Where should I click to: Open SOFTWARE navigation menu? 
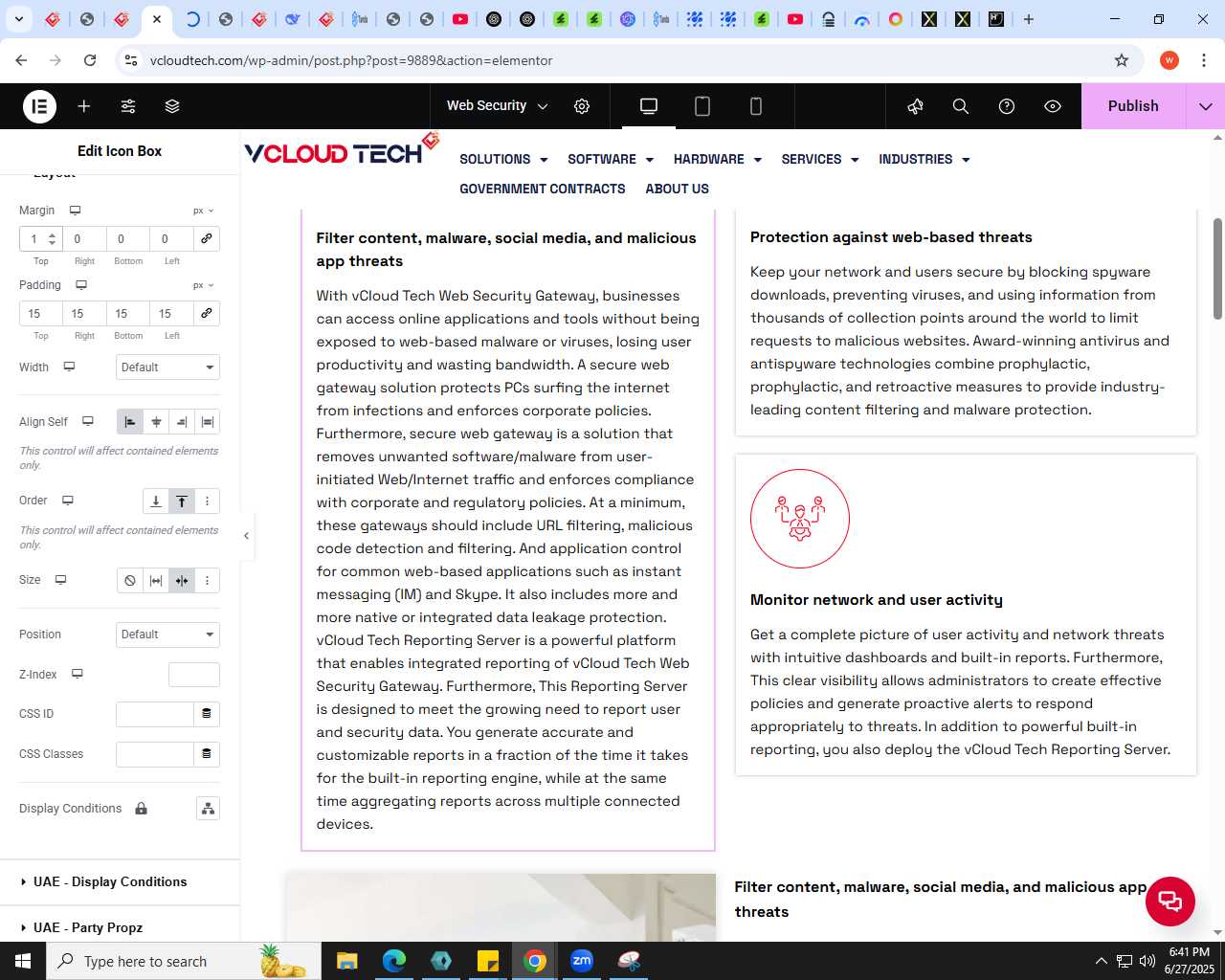coord(611,159)
